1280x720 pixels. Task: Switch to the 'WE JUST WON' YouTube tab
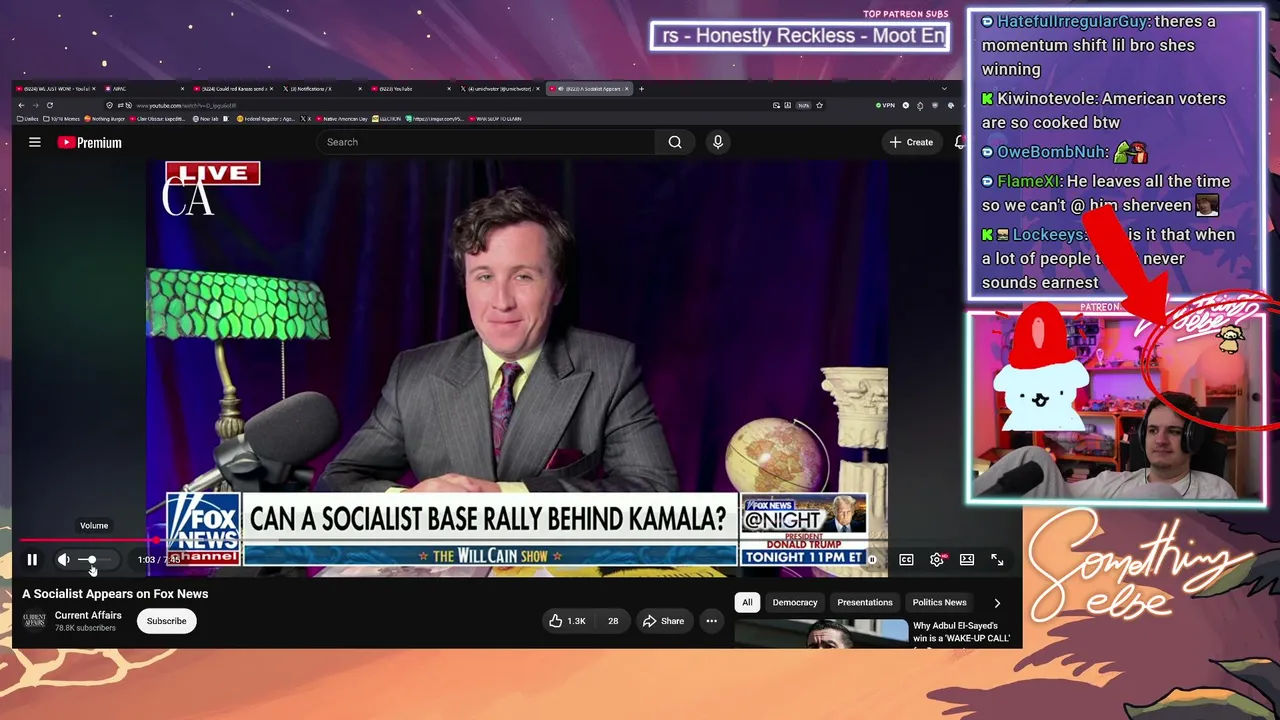[x=55, y=89]
